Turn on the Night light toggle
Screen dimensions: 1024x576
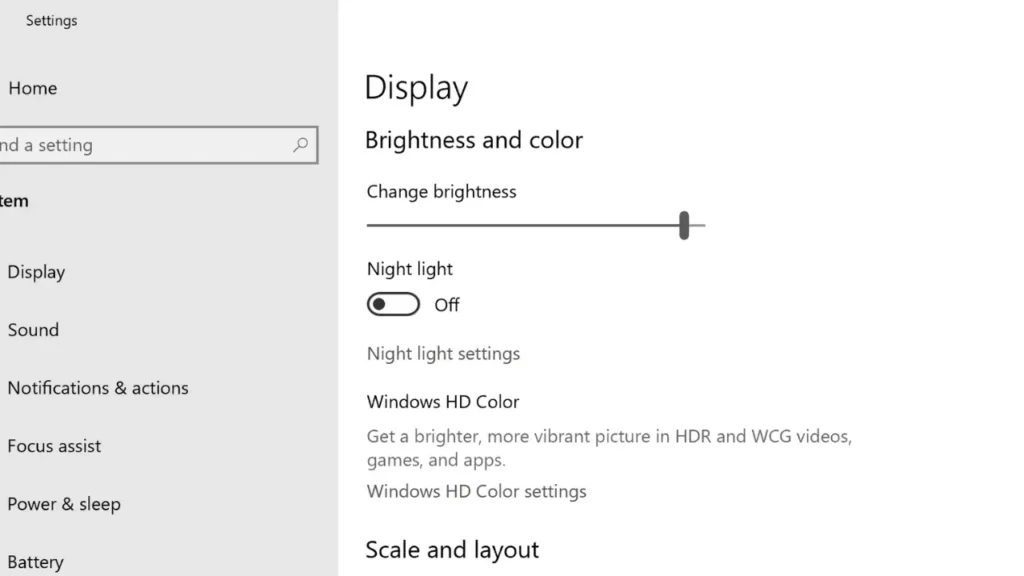[393, 305]
